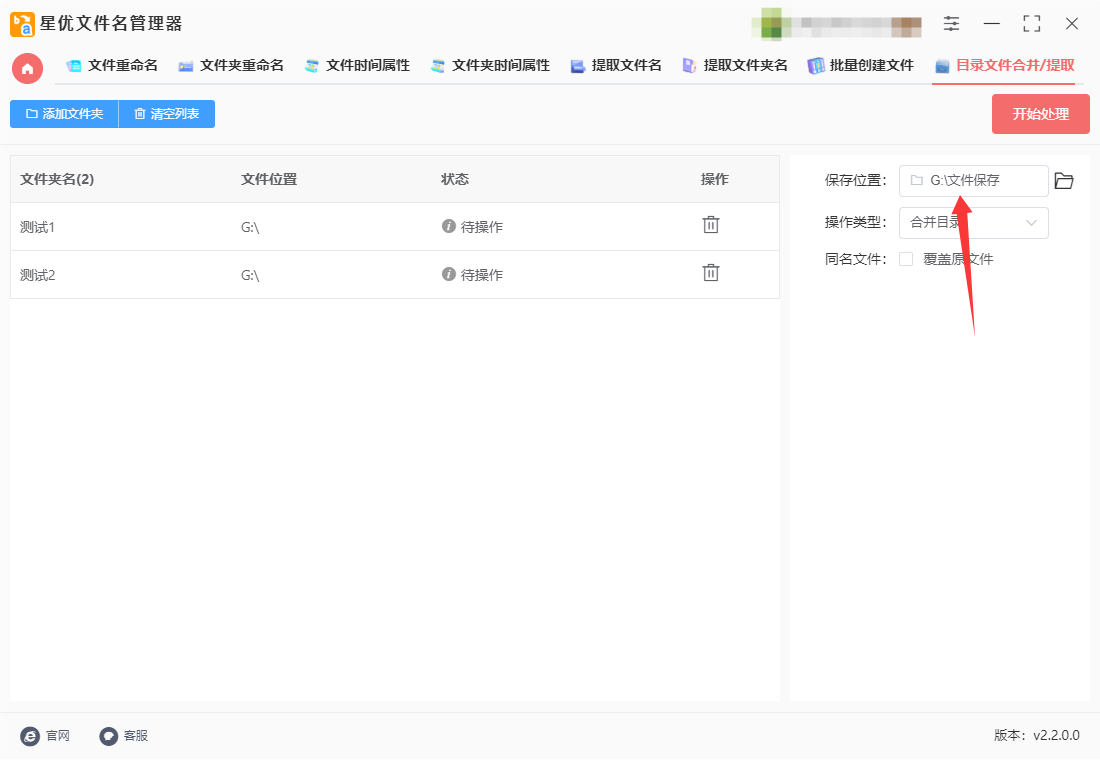Select the 提取文件夹名 tab
This screenshot has width=1100, height=760.
click(735, 65)
